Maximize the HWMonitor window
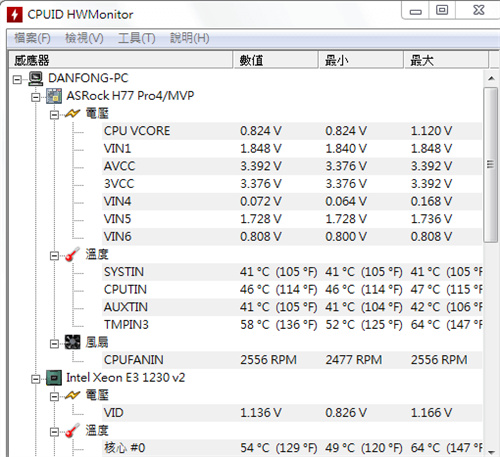The width and height of the screenshot is (500, 457). [x=442, y=11]
